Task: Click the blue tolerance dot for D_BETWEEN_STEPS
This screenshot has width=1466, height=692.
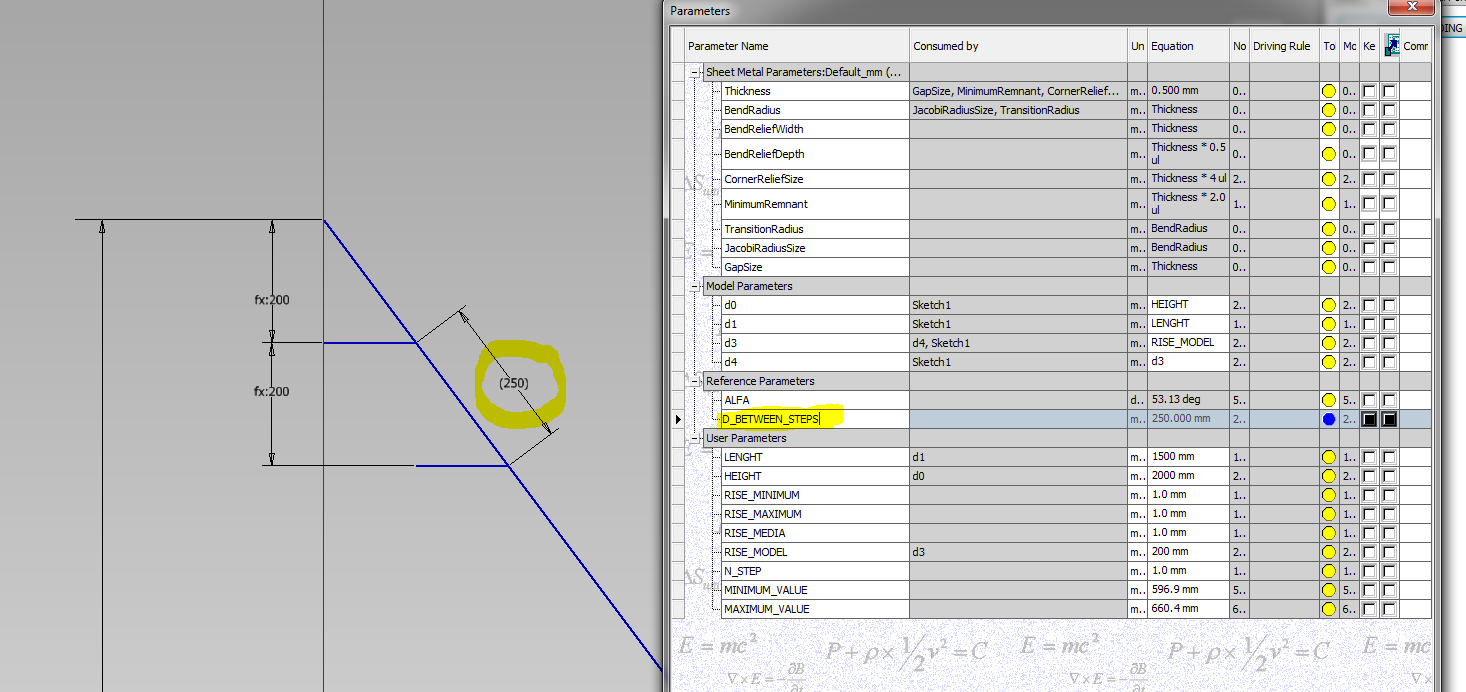Action: 1329,418
